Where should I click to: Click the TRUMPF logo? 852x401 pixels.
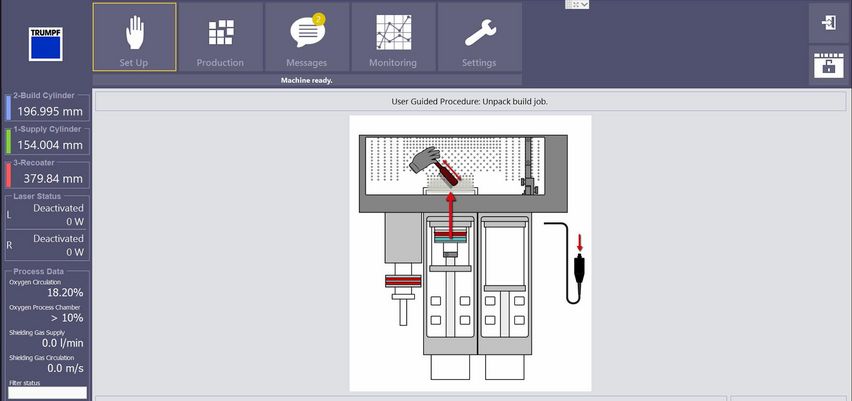click(45, 43)
